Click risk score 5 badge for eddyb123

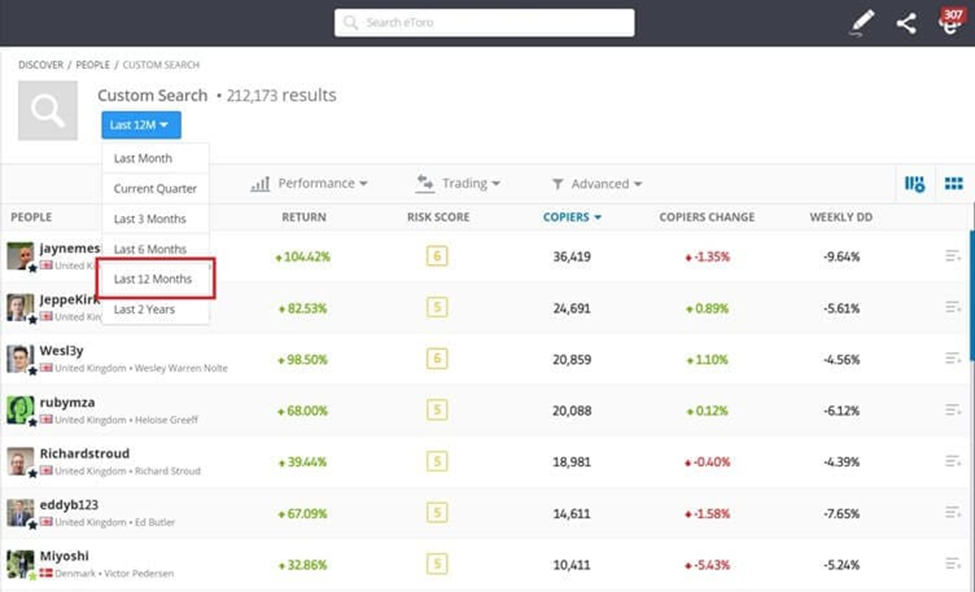click(x=437, y=512)
